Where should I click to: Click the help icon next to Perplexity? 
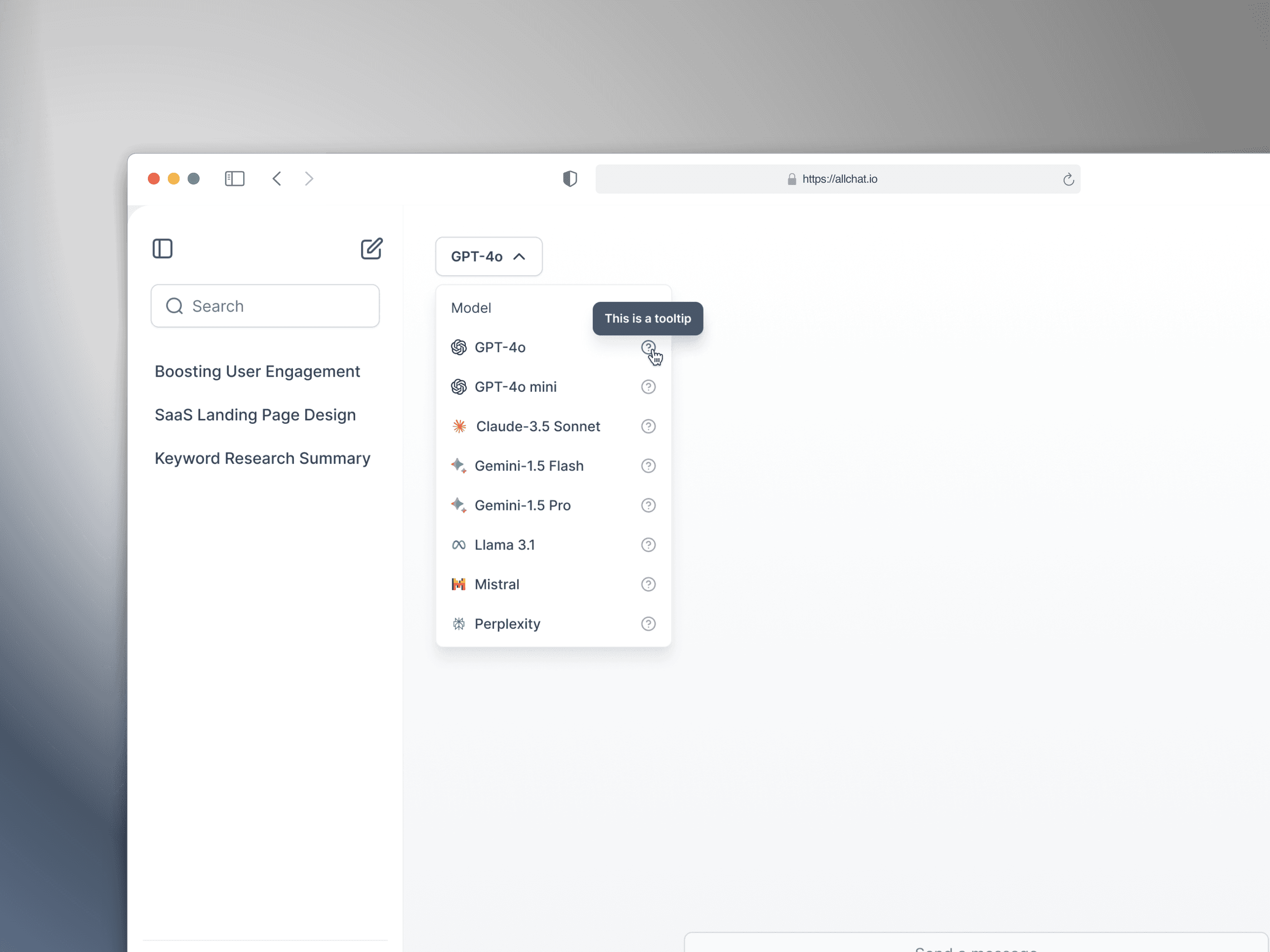(648, 624)
